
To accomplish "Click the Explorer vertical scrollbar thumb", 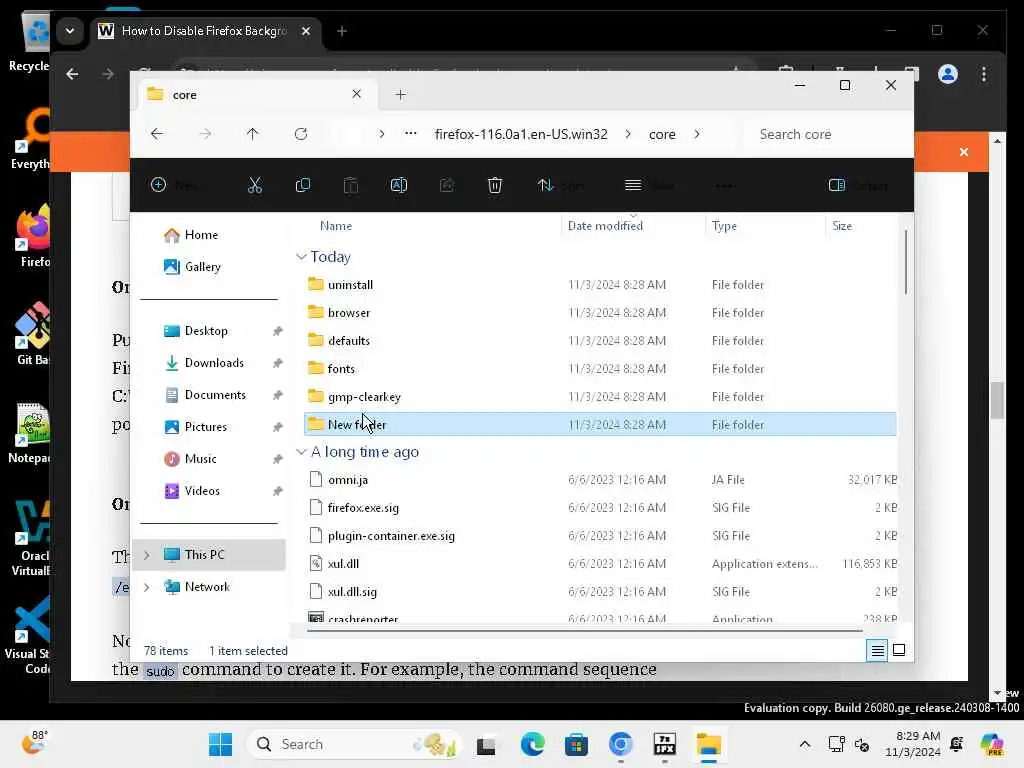I will pyautogui.click(x=906, y=261).
